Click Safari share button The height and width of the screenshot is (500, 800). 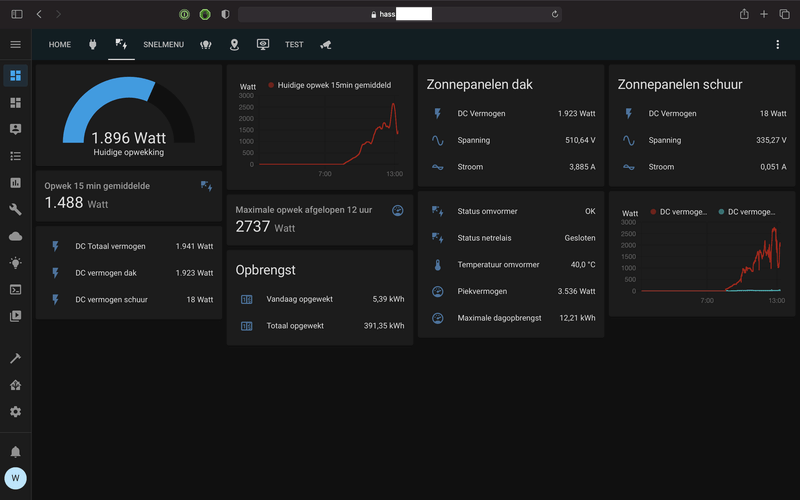click(x=744, y=14)
